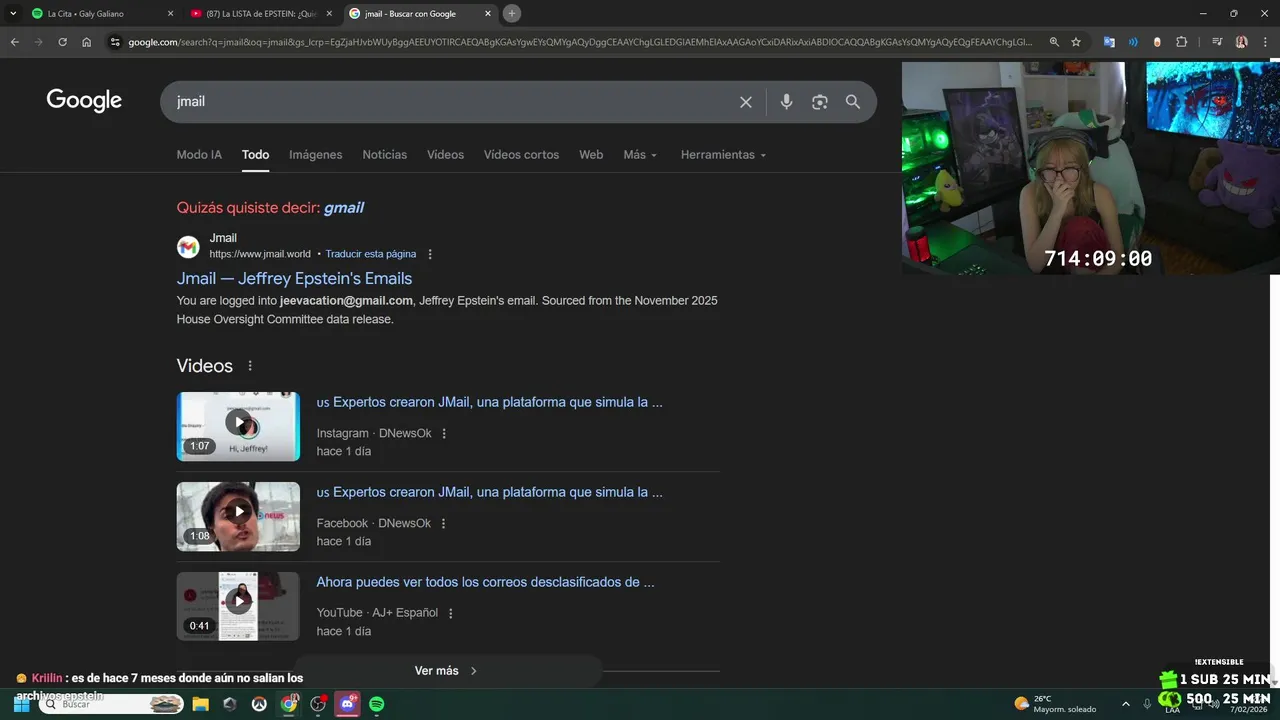The image size is (1280, 720).
Task: Select Imágenes search tab
Action: (316, 155)
